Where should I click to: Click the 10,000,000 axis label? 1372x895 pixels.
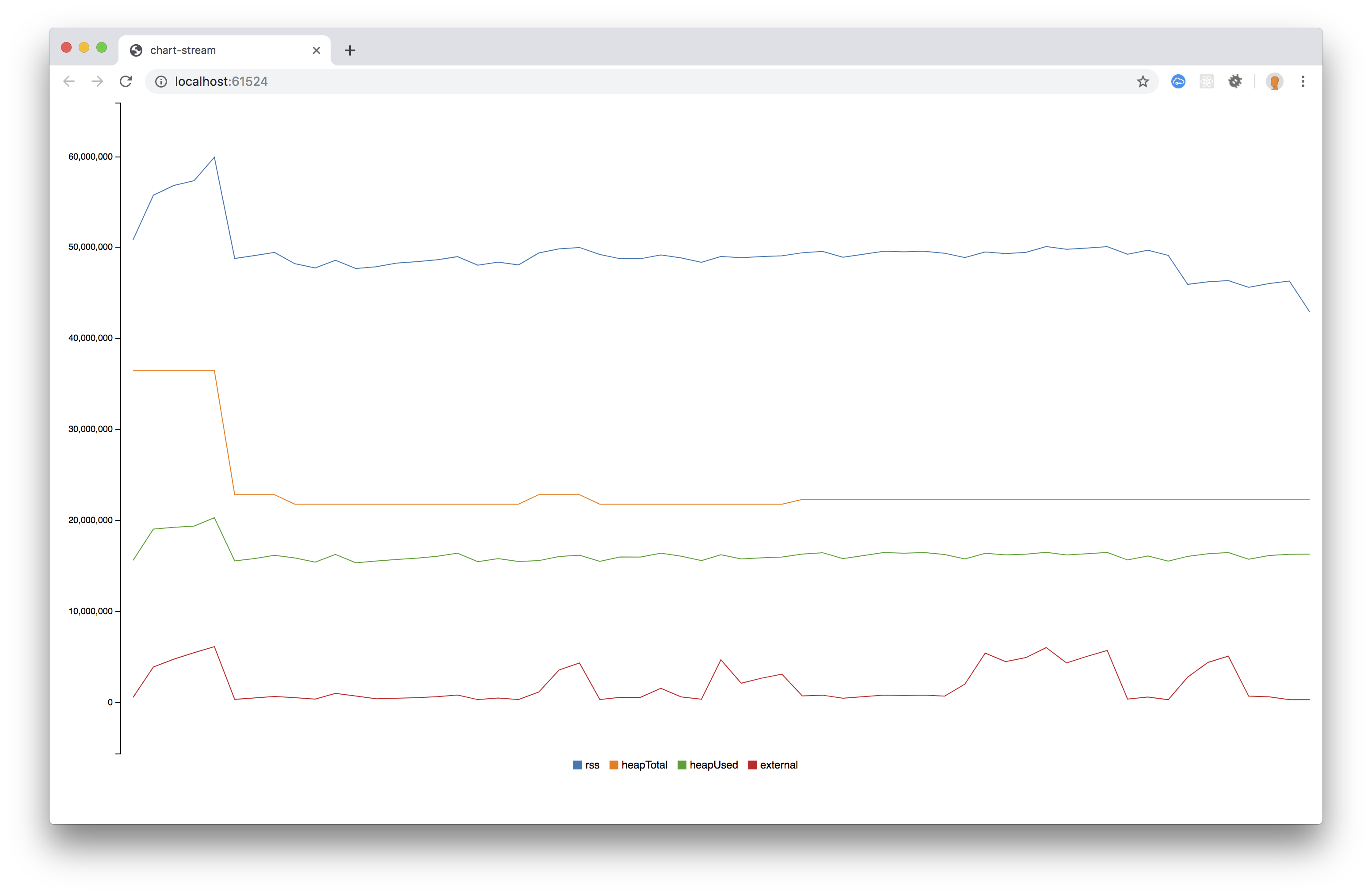click(91, 611)
